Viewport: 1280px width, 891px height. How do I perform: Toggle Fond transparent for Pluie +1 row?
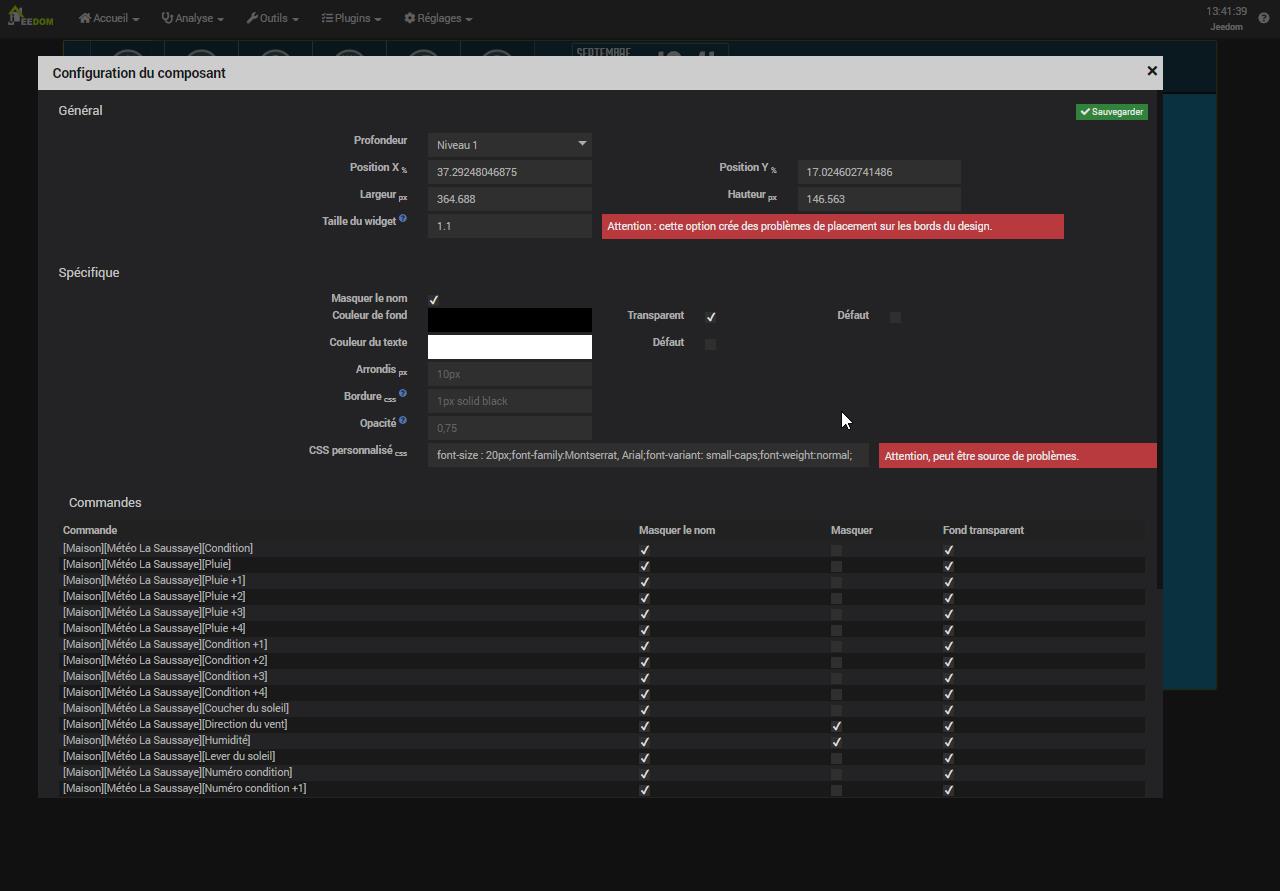click(949, 582)
